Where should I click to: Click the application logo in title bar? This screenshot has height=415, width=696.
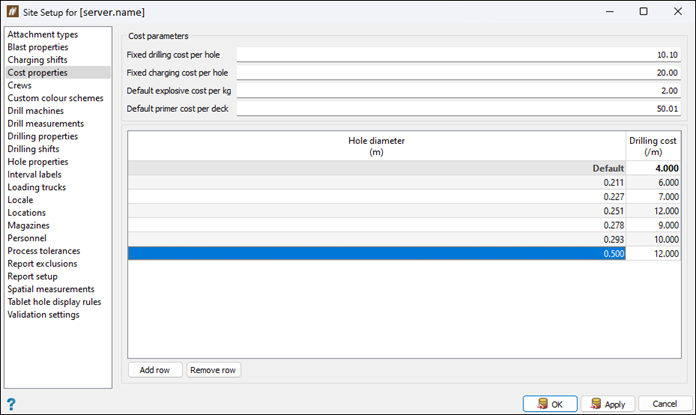(14, 11)
